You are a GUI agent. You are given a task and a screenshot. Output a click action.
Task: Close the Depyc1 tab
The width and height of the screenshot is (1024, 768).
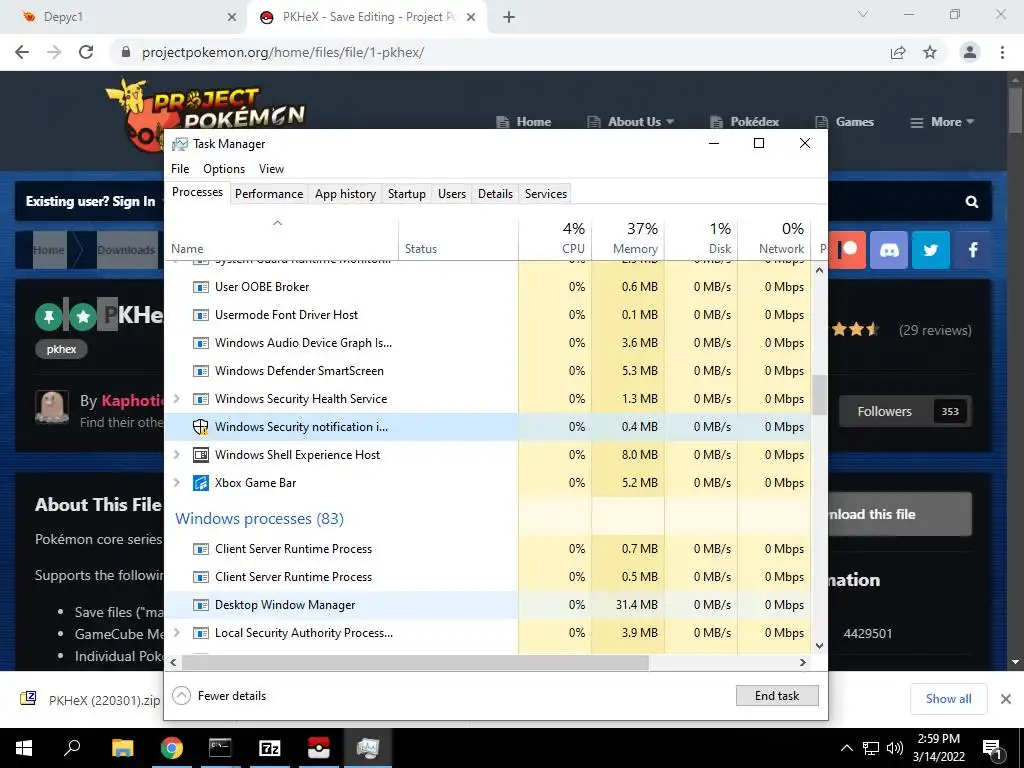coord(232,17)
